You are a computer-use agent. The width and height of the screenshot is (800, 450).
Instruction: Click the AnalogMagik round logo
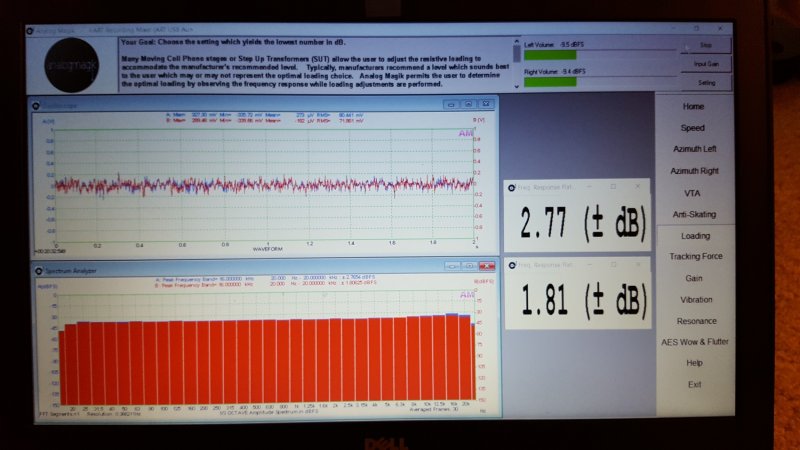point(71,65)
